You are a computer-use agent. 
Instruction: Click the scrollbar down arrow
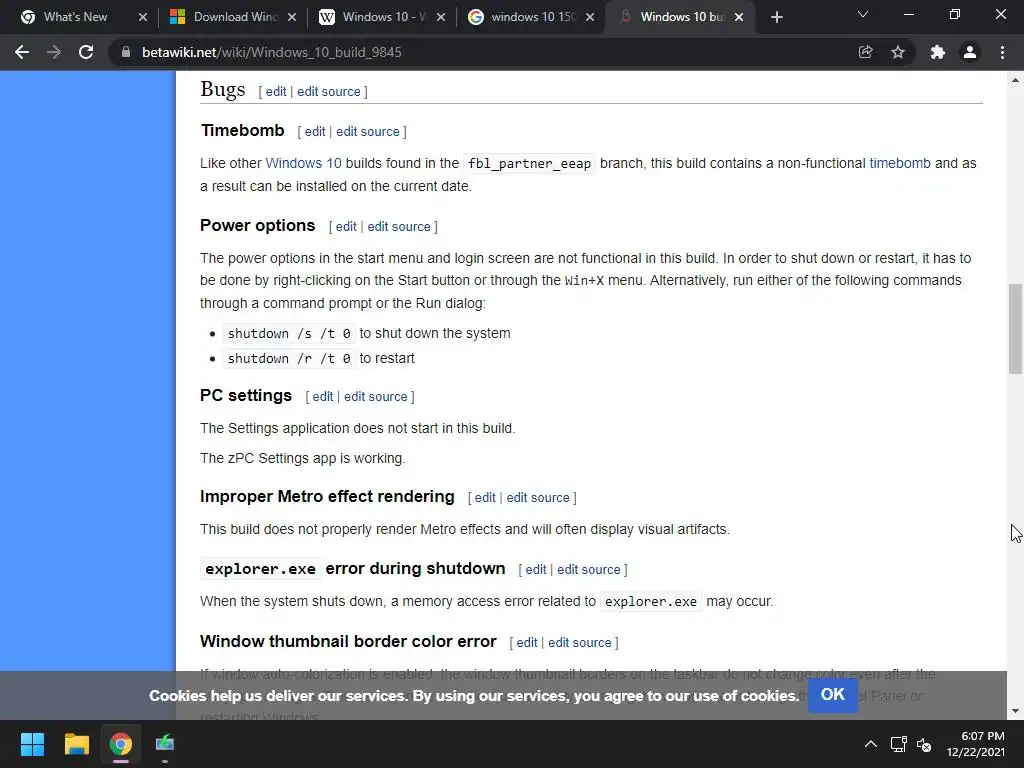coord(1015,711)
